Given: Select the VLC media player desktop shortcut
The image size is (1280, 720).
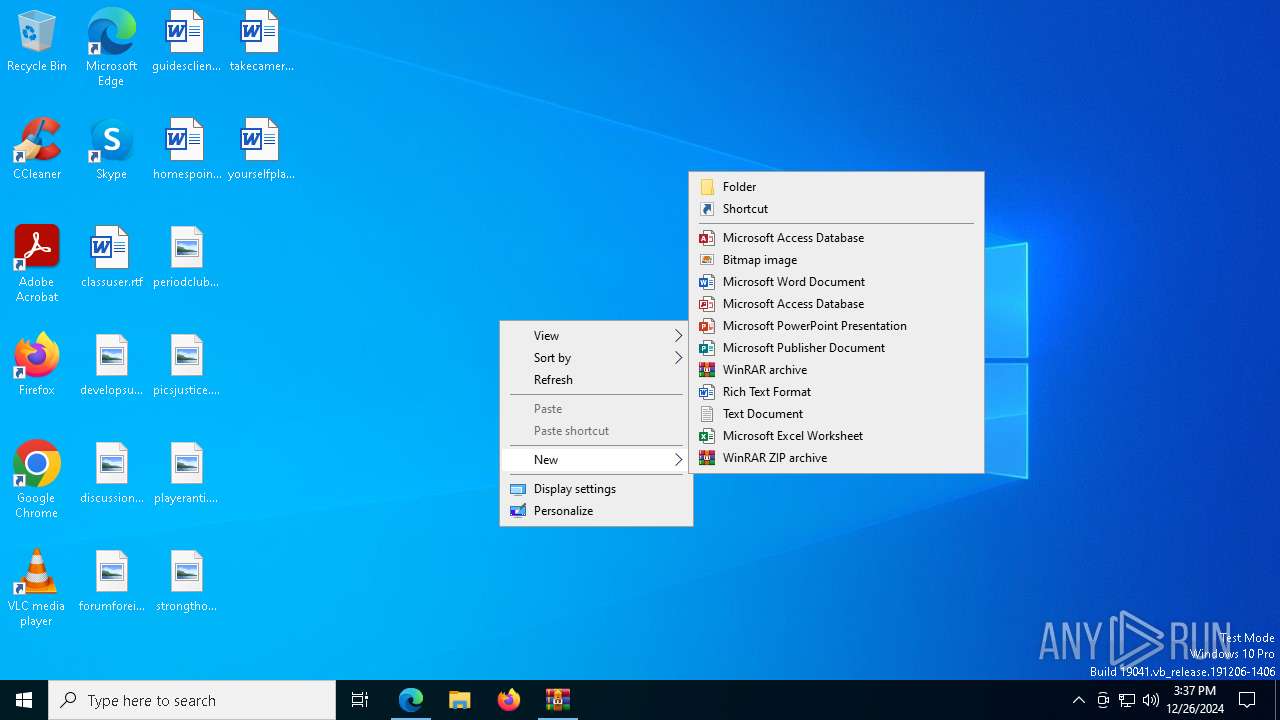Looking at the screenshot, I should tap(37, 587).
